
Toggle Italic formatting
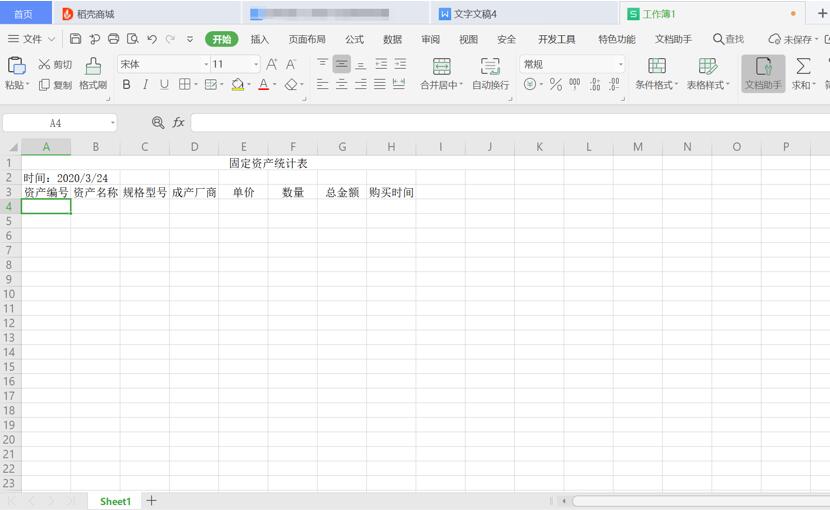pyautogui.click(x=145, y=84)
